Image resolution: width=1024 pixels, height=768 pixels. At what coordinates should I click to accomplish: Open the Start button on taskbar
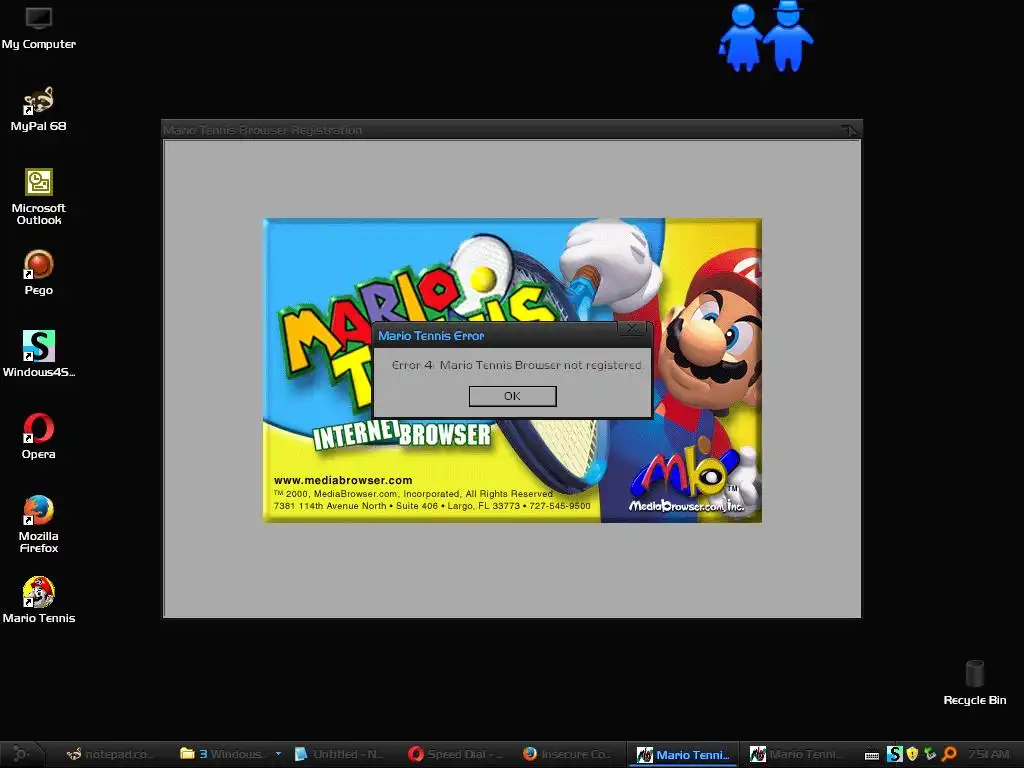point(21,754)
